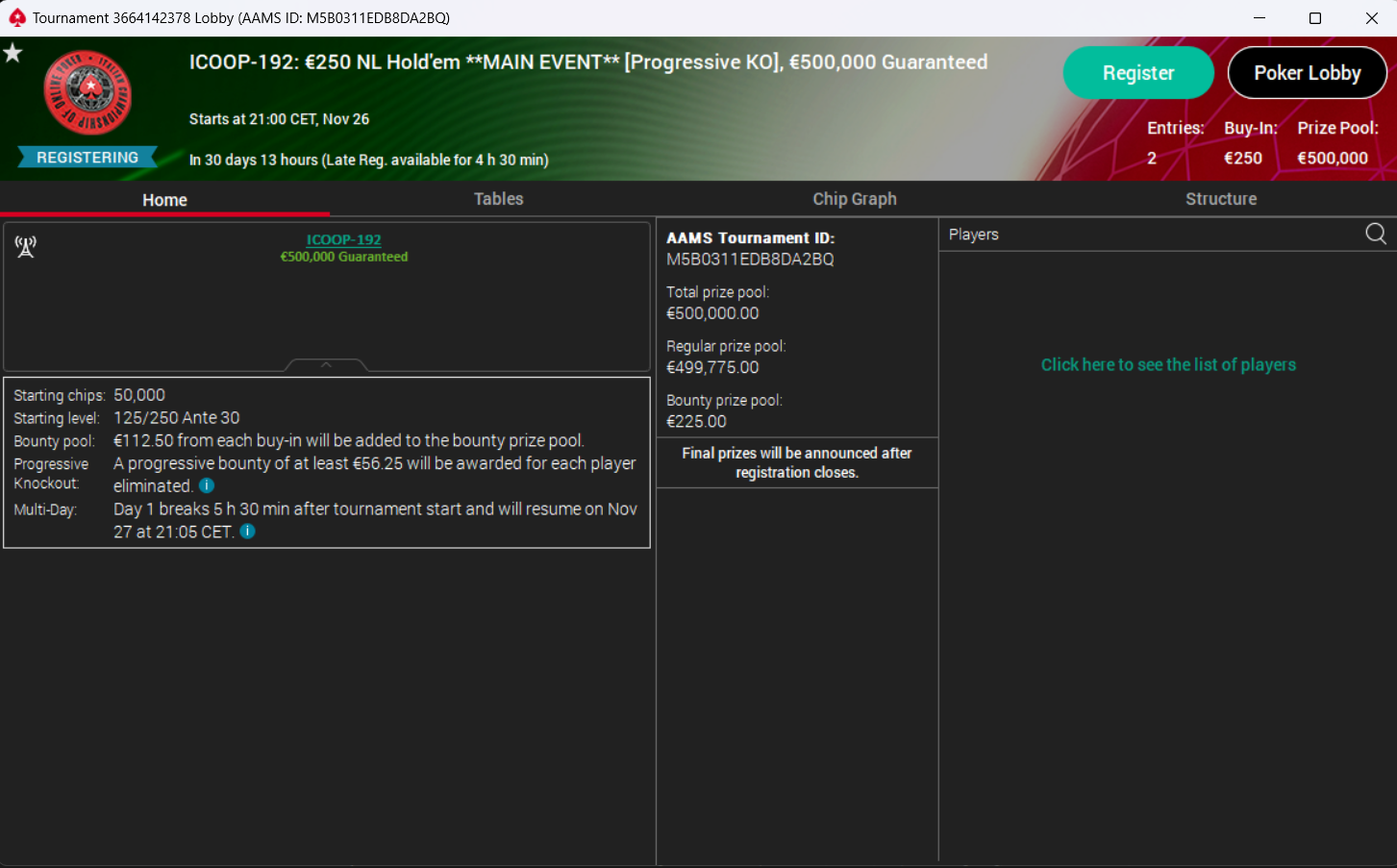Image resolution: width=1397 pixels, height=868 pixels.
Task: Go back to Poker Lobby
Action: tap(1308, 73)
